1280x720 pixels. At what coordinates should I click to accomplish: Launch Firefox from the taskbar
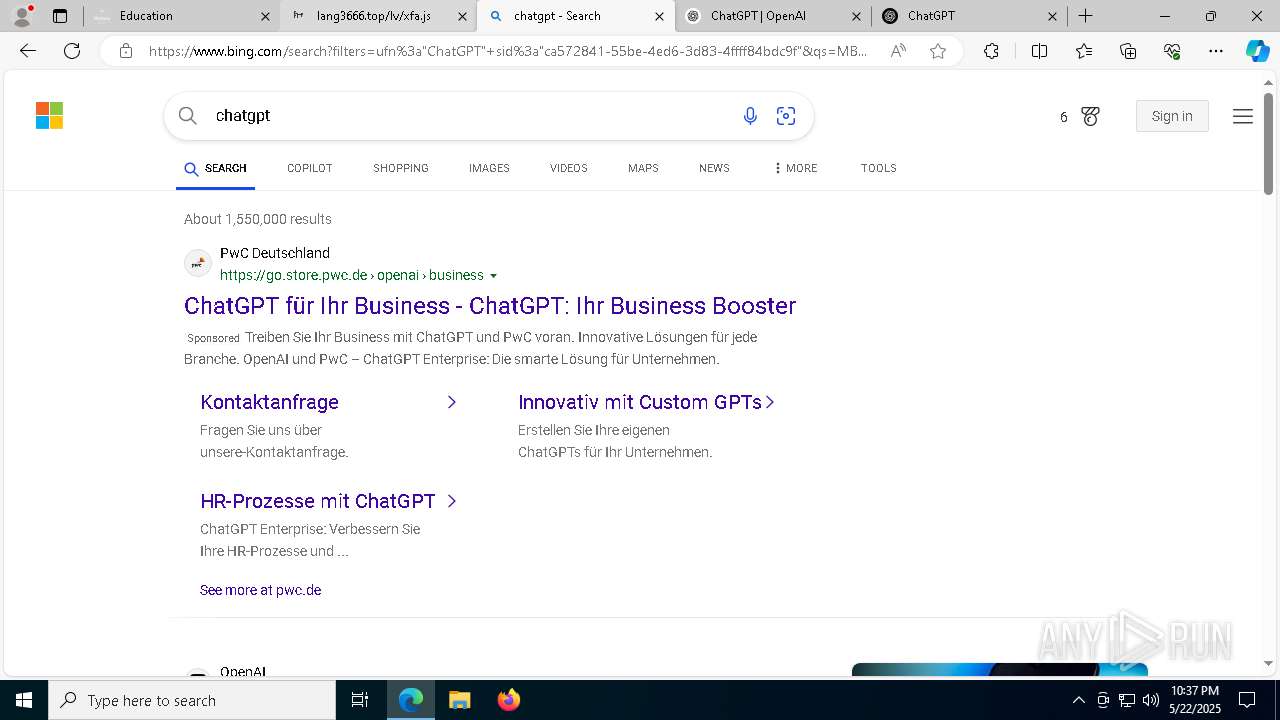(x=508, y=700)
